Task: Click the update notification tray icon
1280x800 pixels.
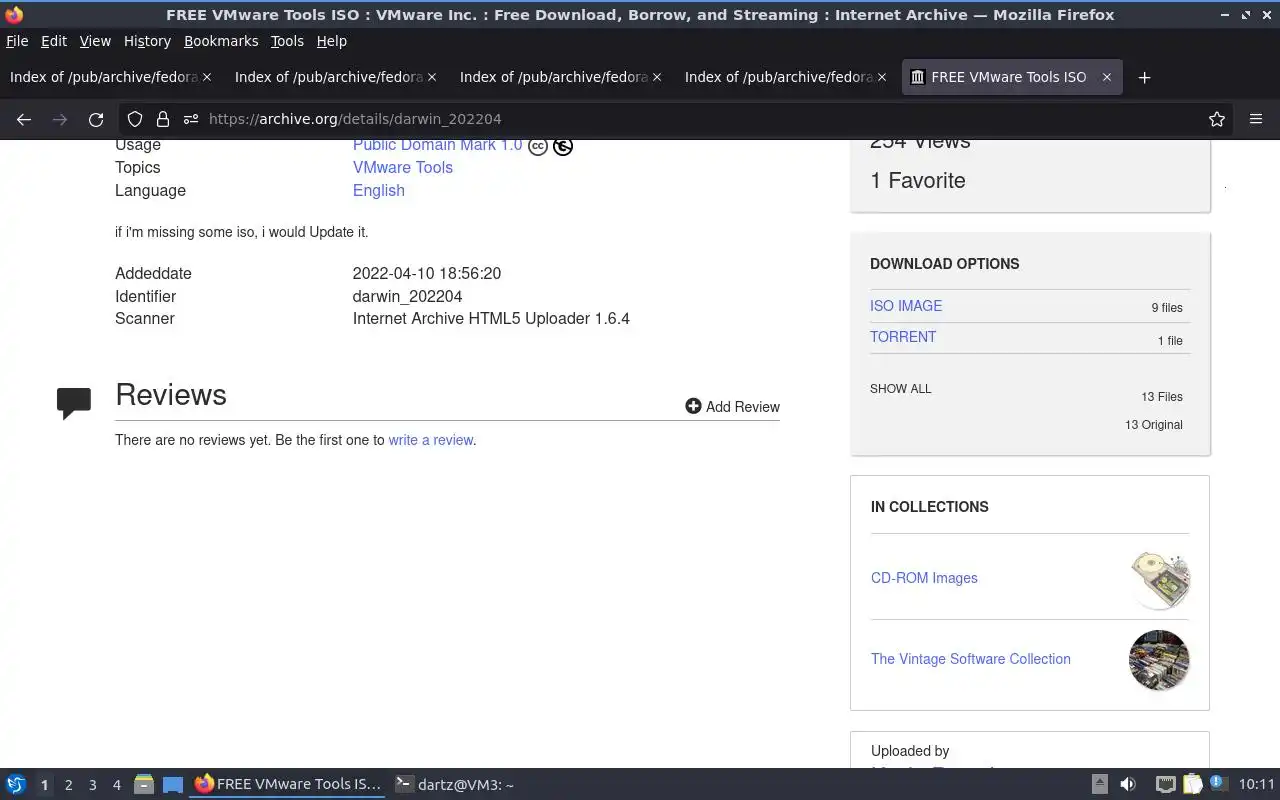Action: point(1217,785)
